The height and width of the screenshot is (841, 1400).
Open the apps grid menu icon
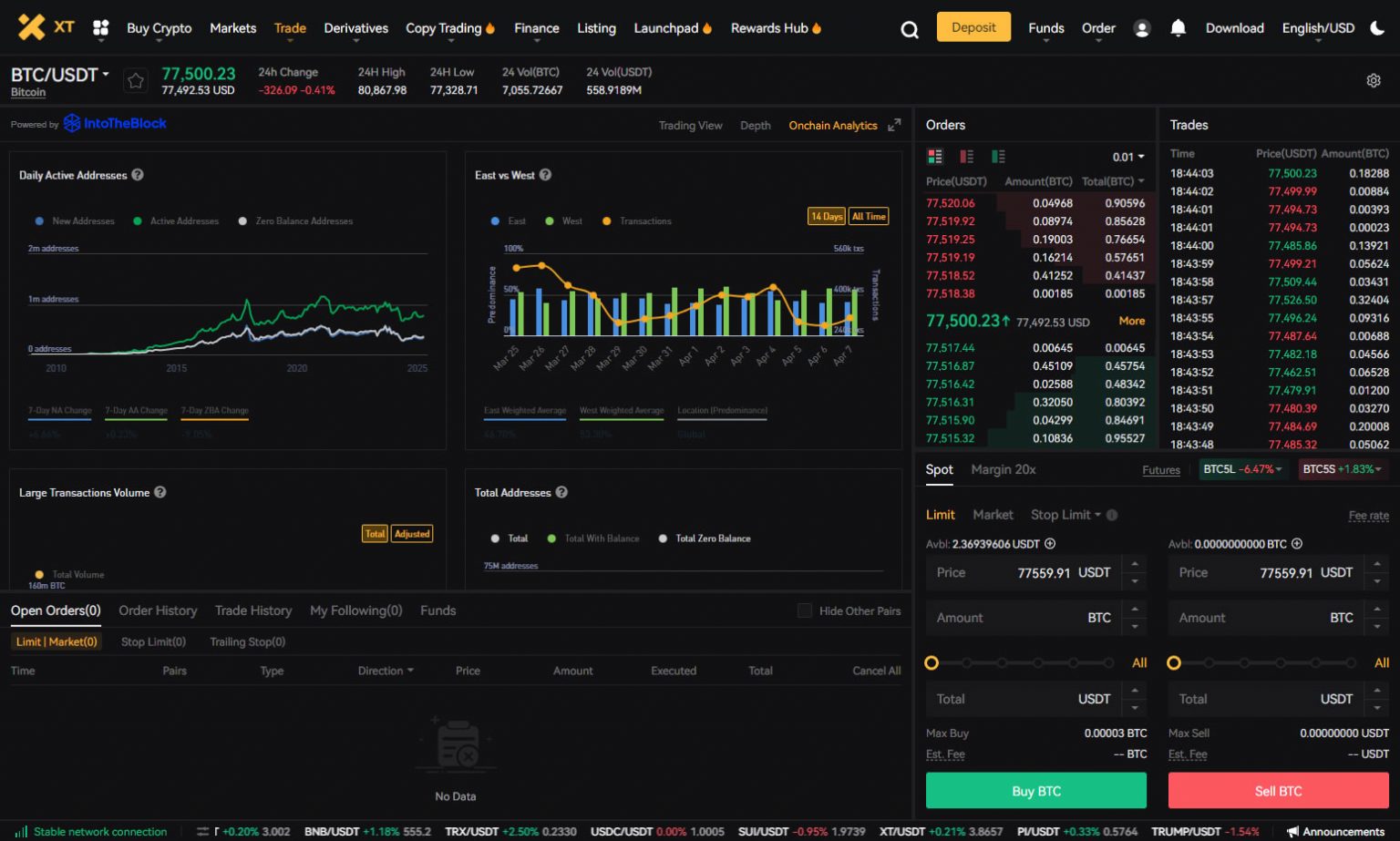pyautogui.click(x=101, y=28)
